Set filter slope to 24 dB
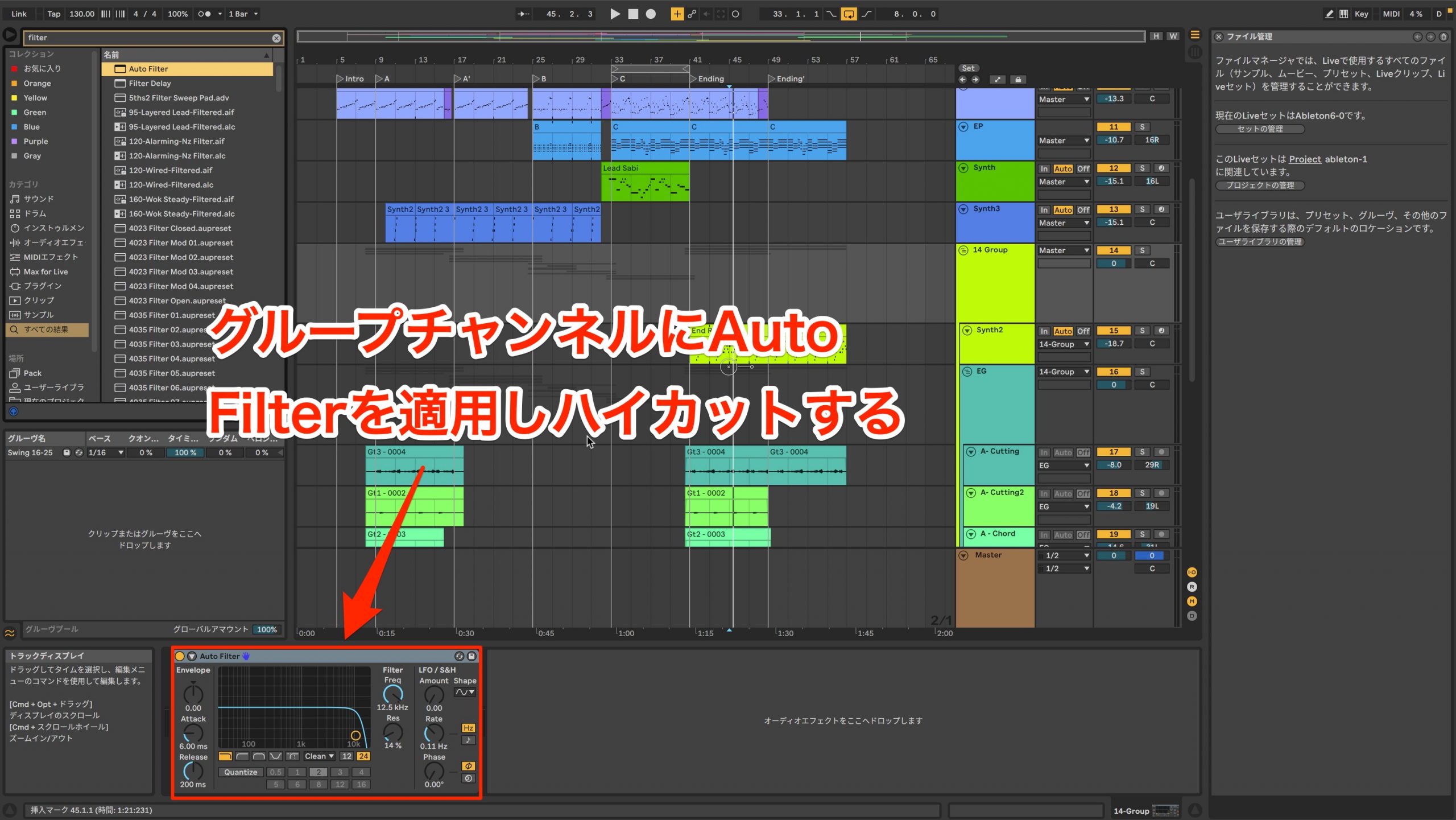Screen dimensions: 1456x820 [x=363, y=756]
